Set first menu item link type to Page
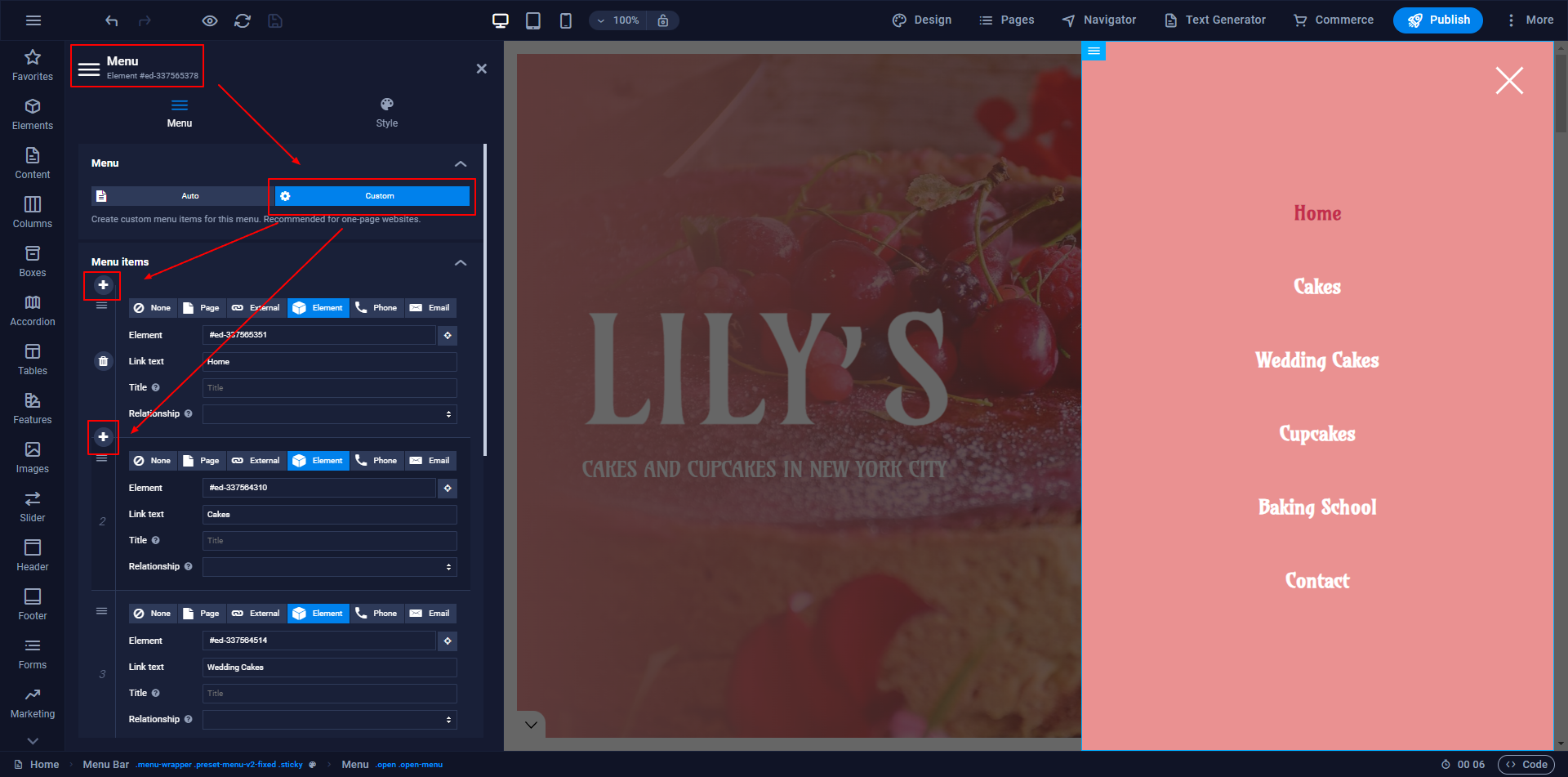 (x=201, y=308)
